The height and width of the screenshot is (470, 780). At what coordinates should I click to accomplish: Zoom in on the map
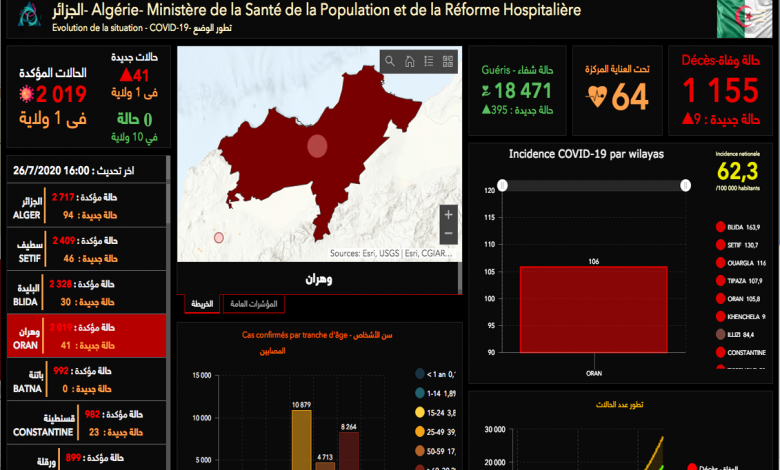coord(448,215)
